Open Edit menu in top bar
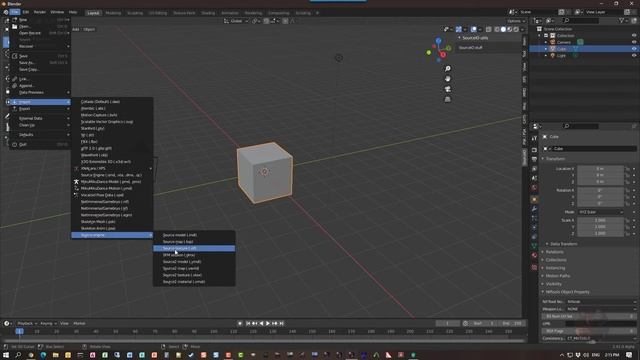This screenshot has width=640, height=360. click(x=26, y=12)
